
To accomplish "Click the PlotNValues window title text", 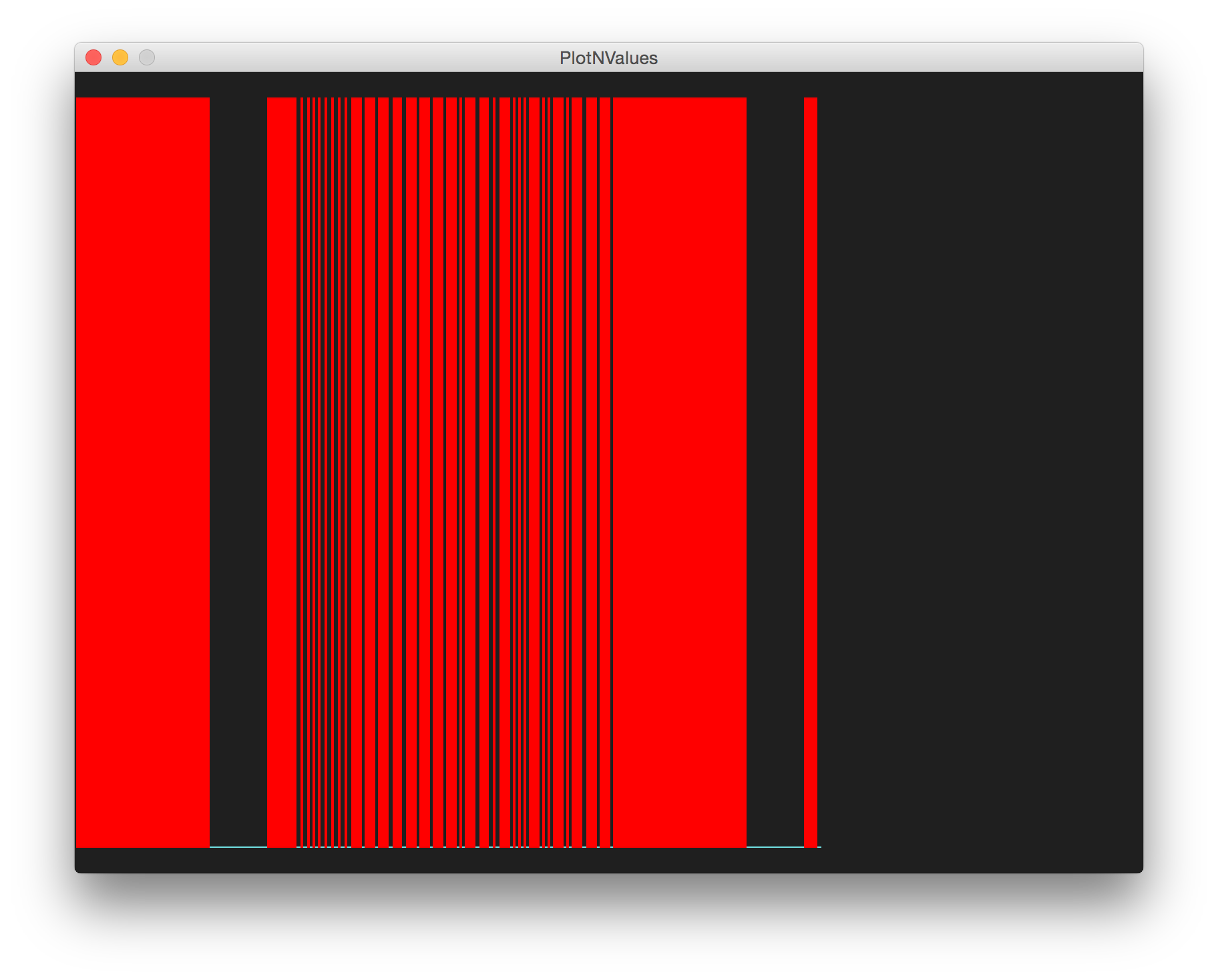I will click(x=608, y=58).
